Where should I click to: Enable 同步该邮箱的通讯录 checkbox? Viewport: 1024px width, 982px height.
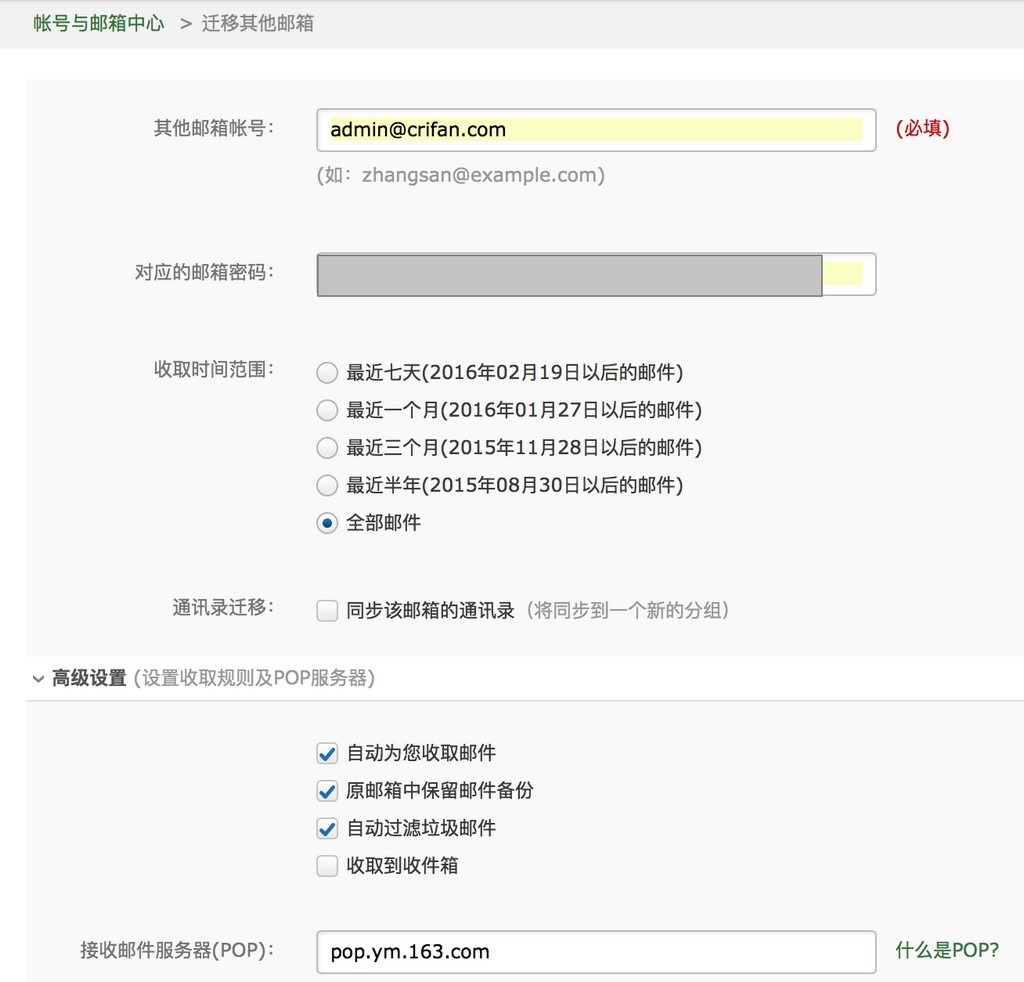pyautogui.click(x=327, y=611)
